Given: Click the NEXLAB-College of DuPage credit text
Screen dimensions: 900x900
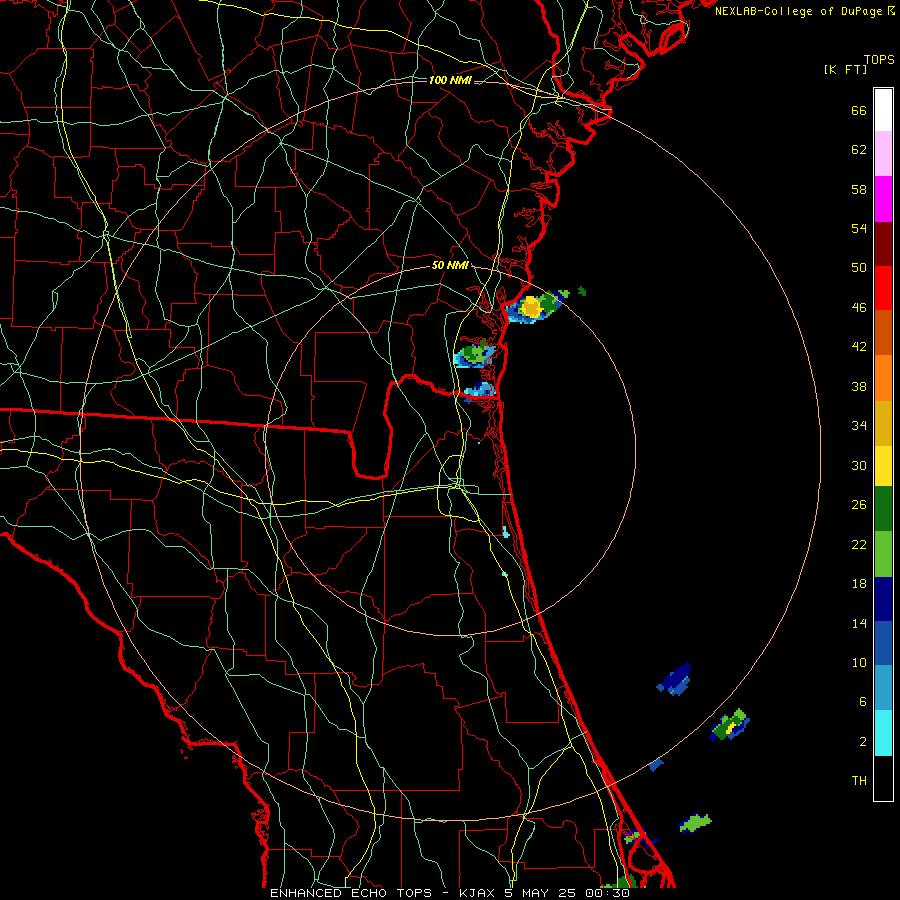Looking at the screenshot, I should [804, 11].
